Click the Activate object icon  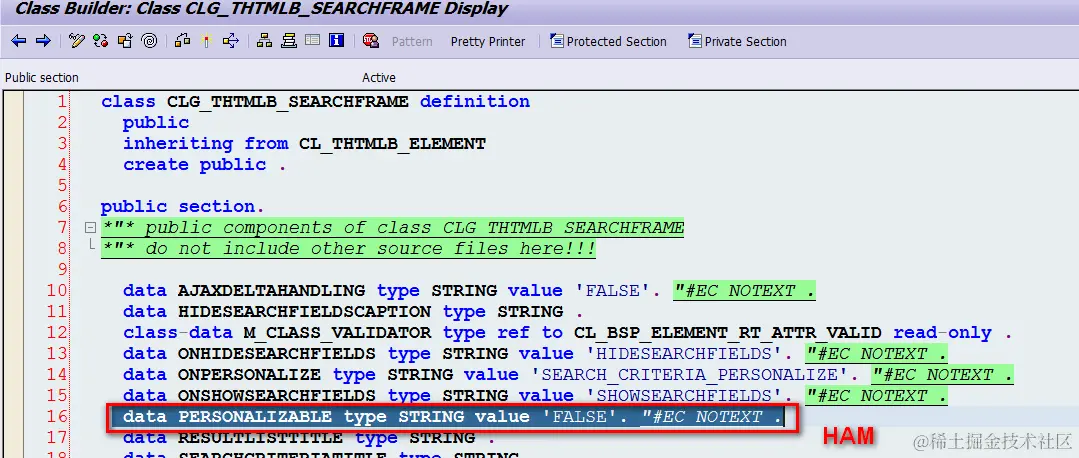point(182,41)
